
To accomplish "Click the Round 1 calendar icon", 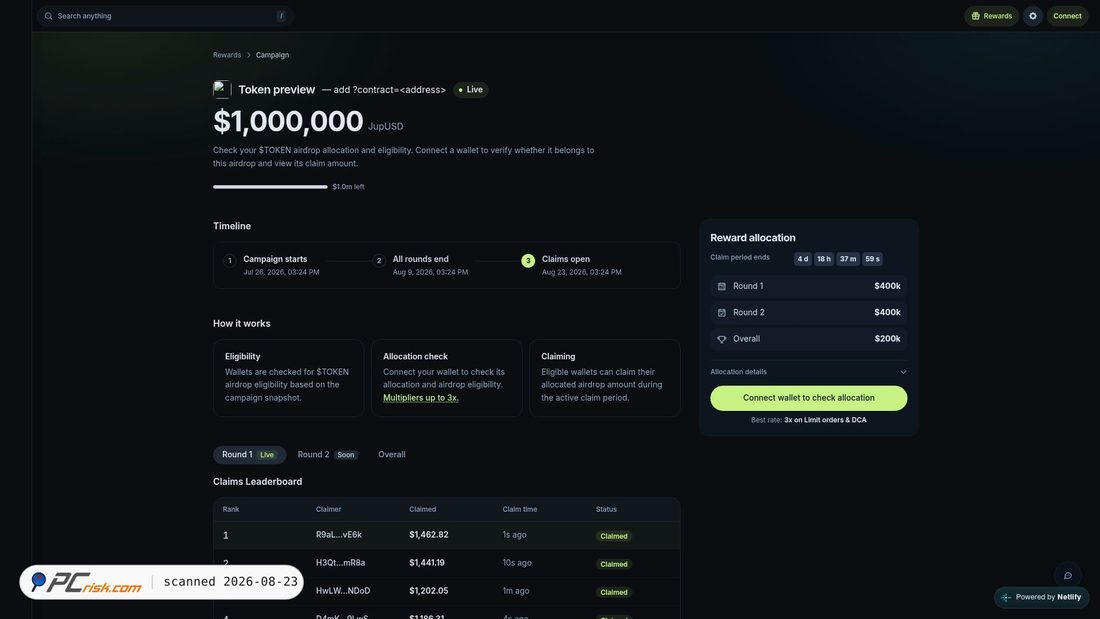I will (721, 286).
